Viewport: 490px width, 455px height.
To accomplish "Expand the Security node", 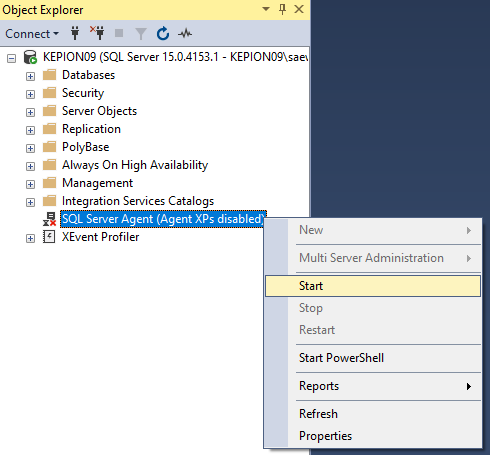I will tap(30, 94).
